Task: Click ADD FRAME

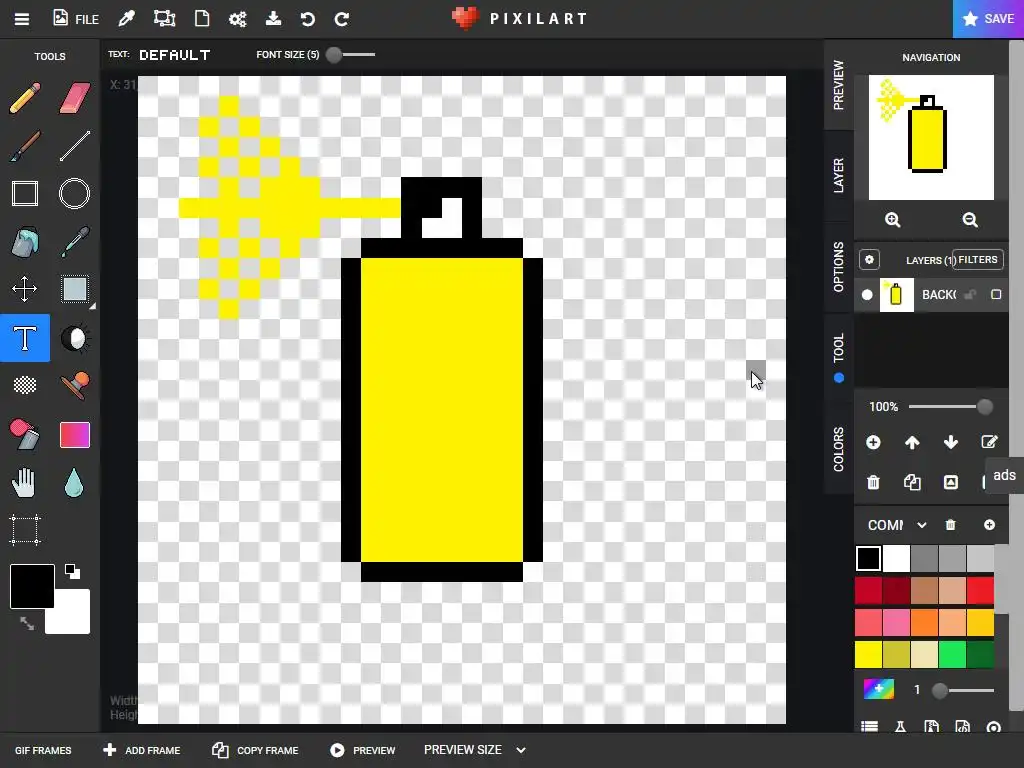Action: click(142, 750)
